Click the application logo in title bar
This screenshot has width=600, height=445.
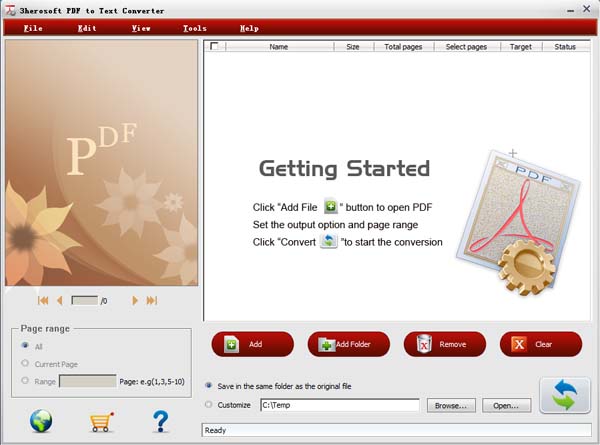tap(10, 10)
